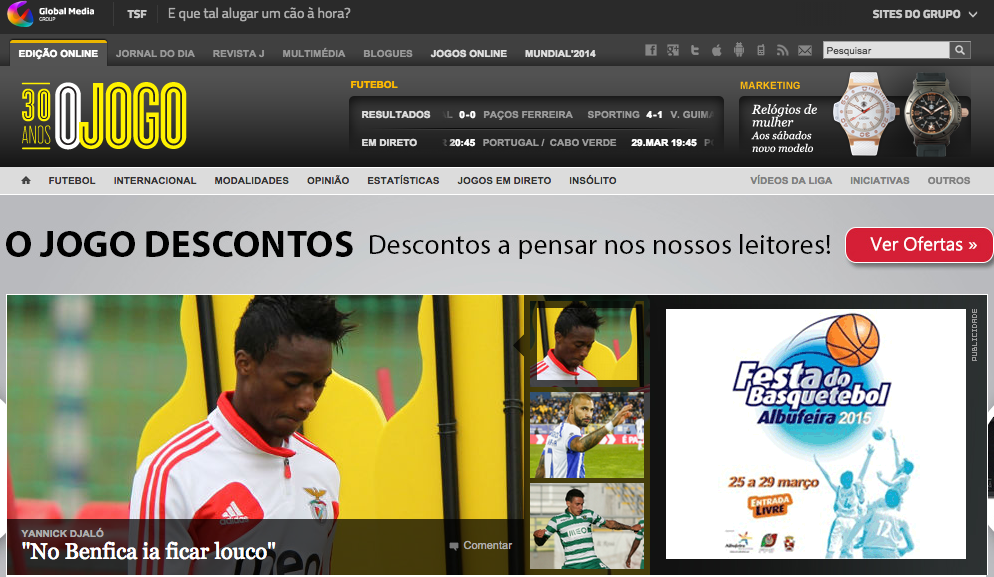
Task: Open the Twitter icon link
Action: pos(695,51)
